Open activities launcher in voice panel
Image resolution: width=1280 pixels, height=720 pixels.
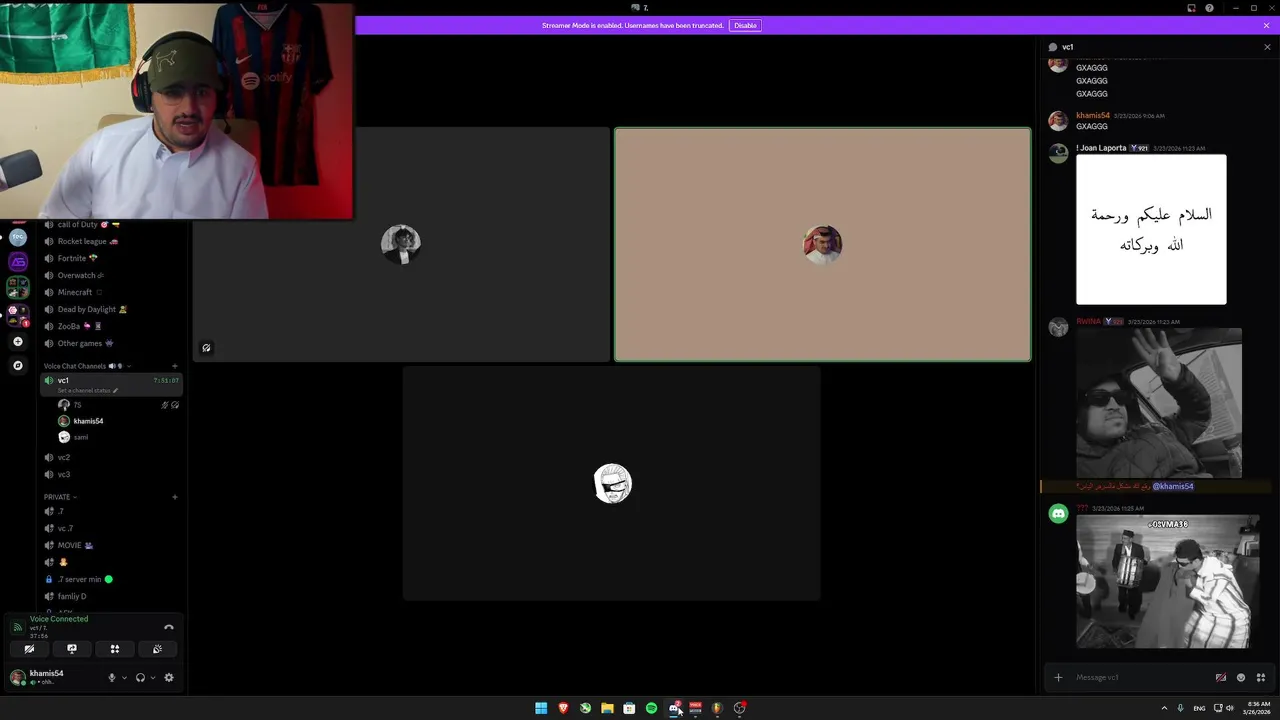[115, 649]
